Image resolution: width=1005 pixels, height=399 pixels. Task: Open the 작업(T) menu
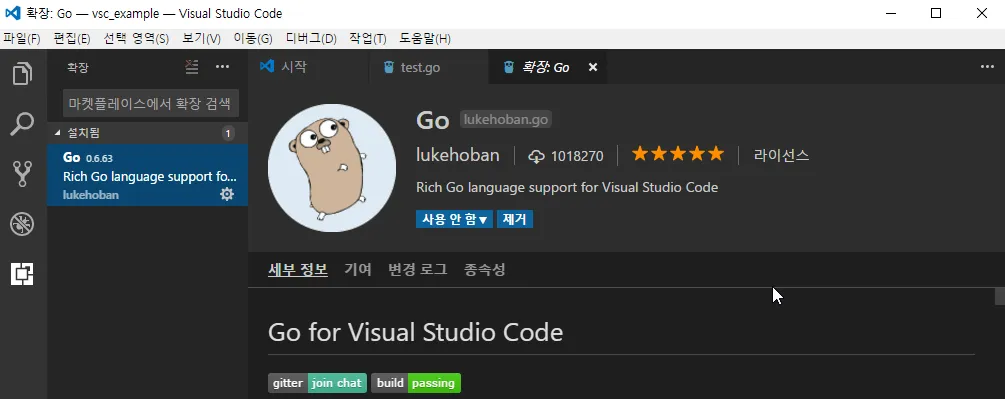pyautogui.click(x=368, y=38)
